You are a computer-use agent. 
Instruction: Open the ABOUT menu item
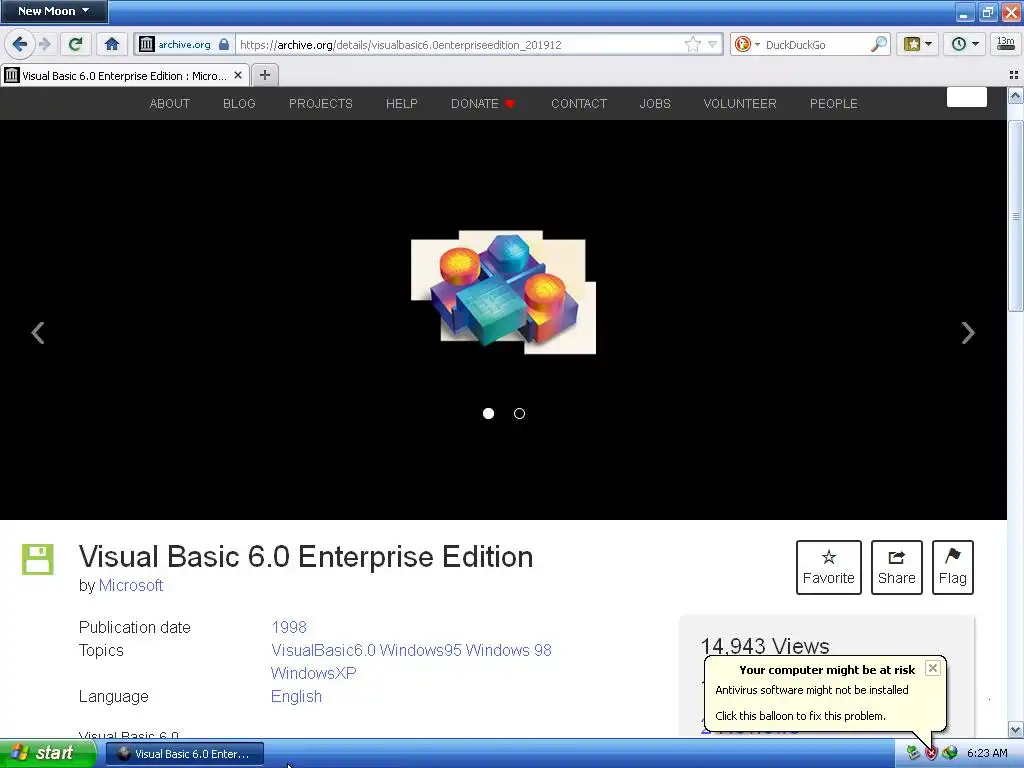[x=170, y=103]
